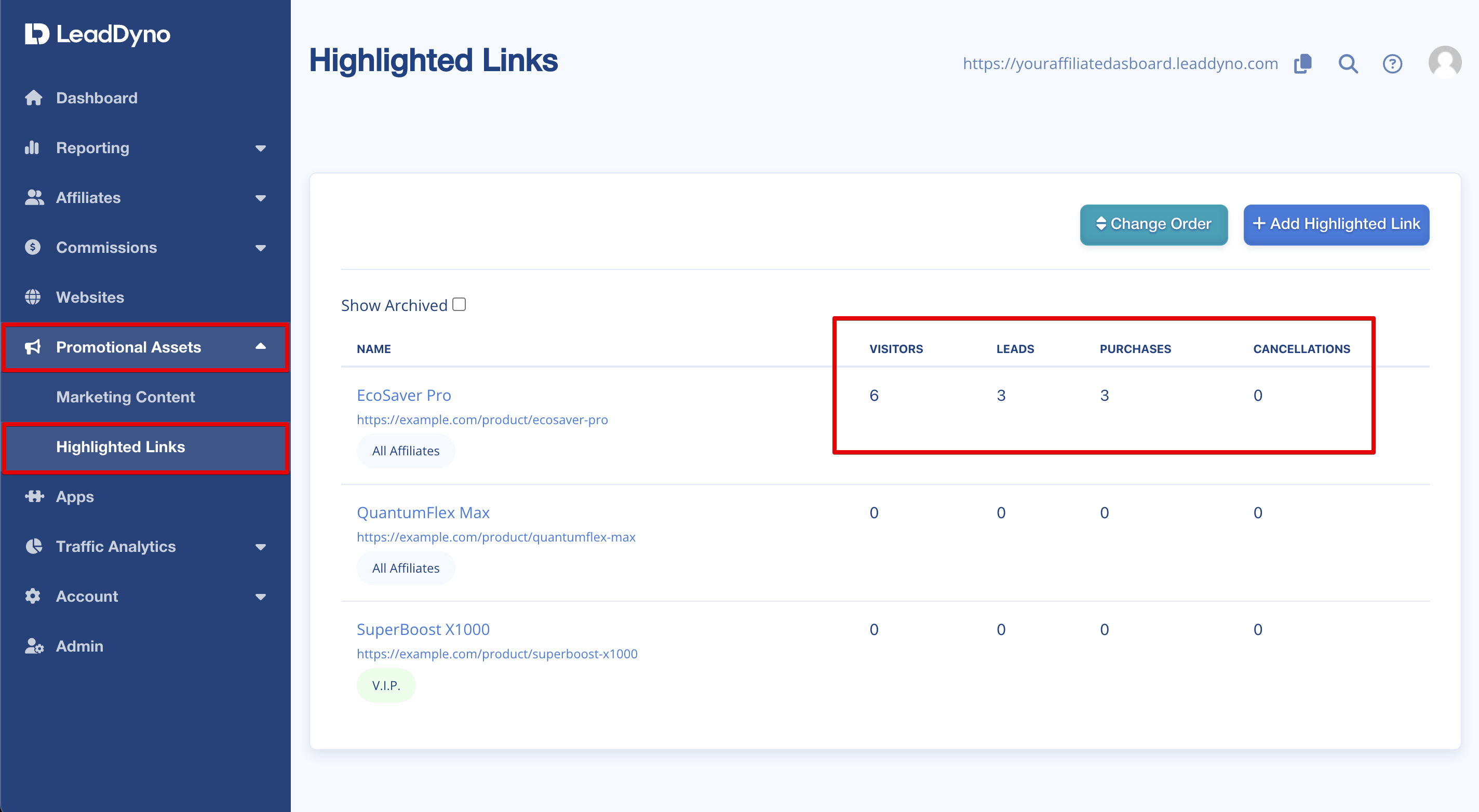The height and width of the screenshot is (812, 1479).
Task: Click the Reporting bar chart icon
Action: click(x=32, y=148)
